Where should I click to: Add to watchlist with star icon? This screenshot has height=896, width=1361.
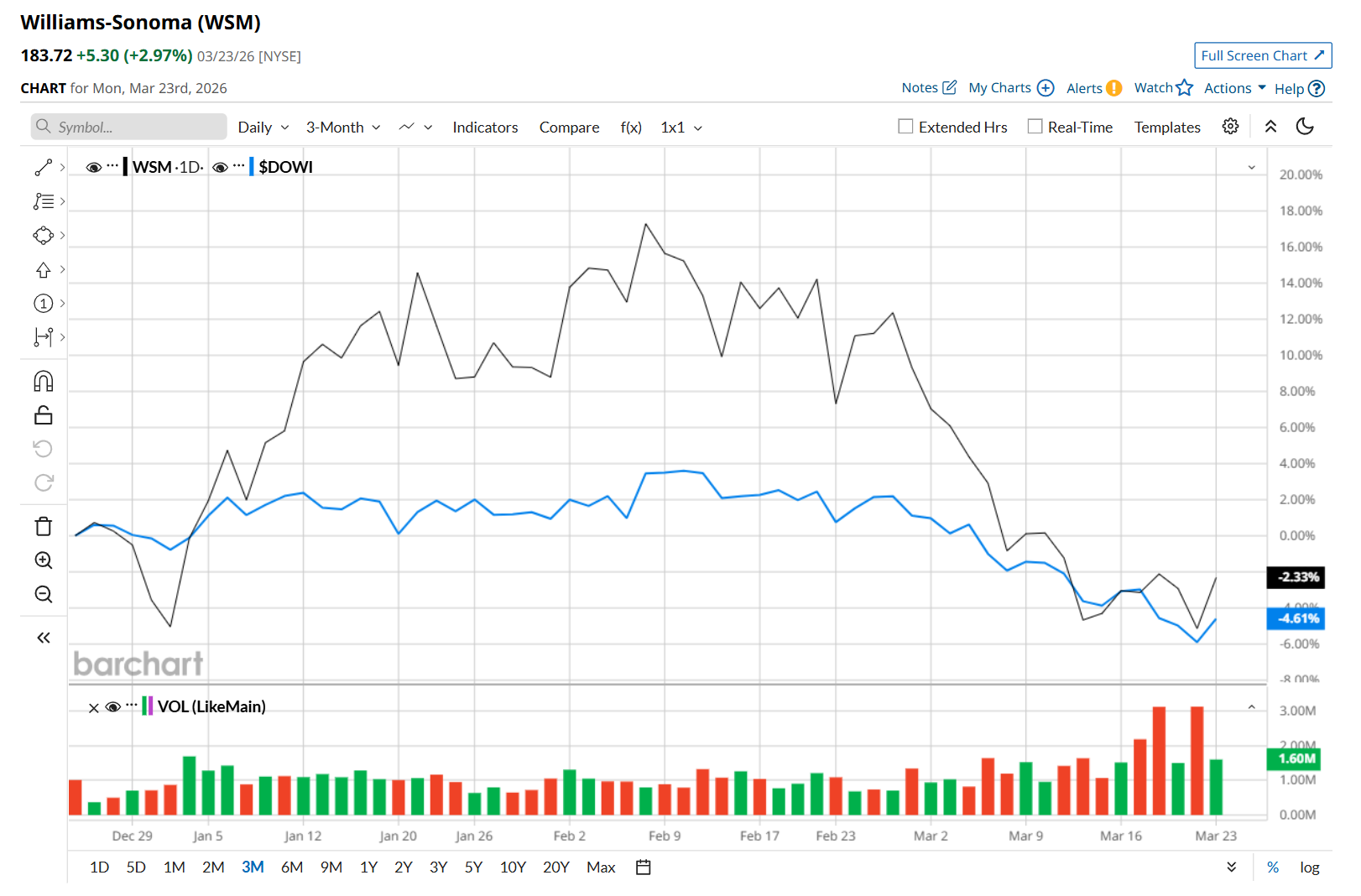click(x=1185, y=88)
